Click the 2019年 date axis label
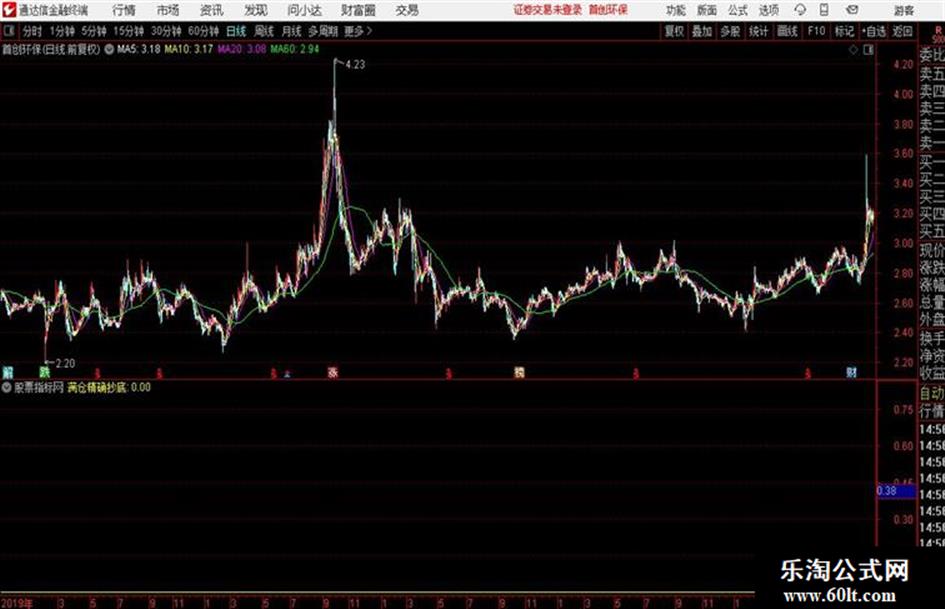 coord(17,602)
